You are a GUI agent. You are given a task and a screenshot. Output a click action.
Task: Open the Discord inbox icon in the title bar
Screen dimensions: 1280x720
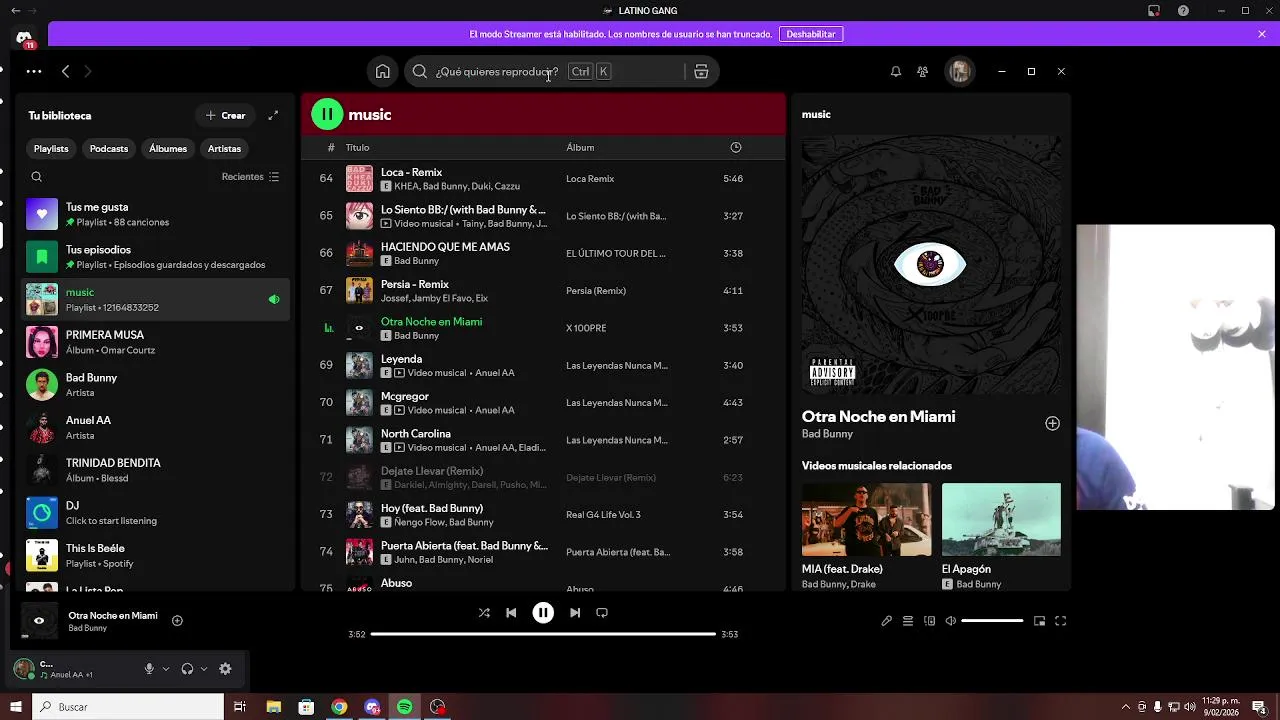point(1153,11)
